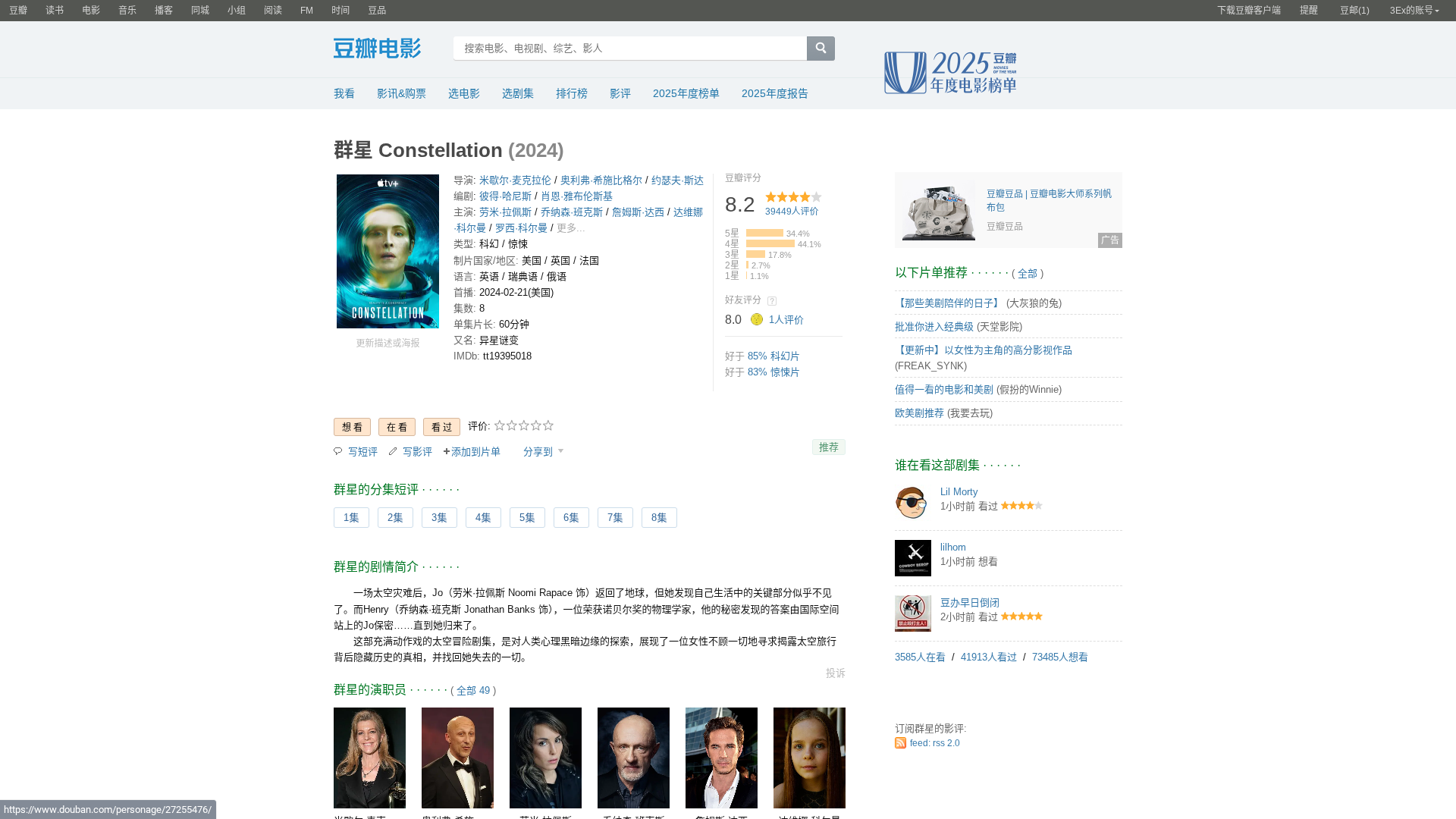Rate the show two stars
1456x819 pixels.
(512, 425)
